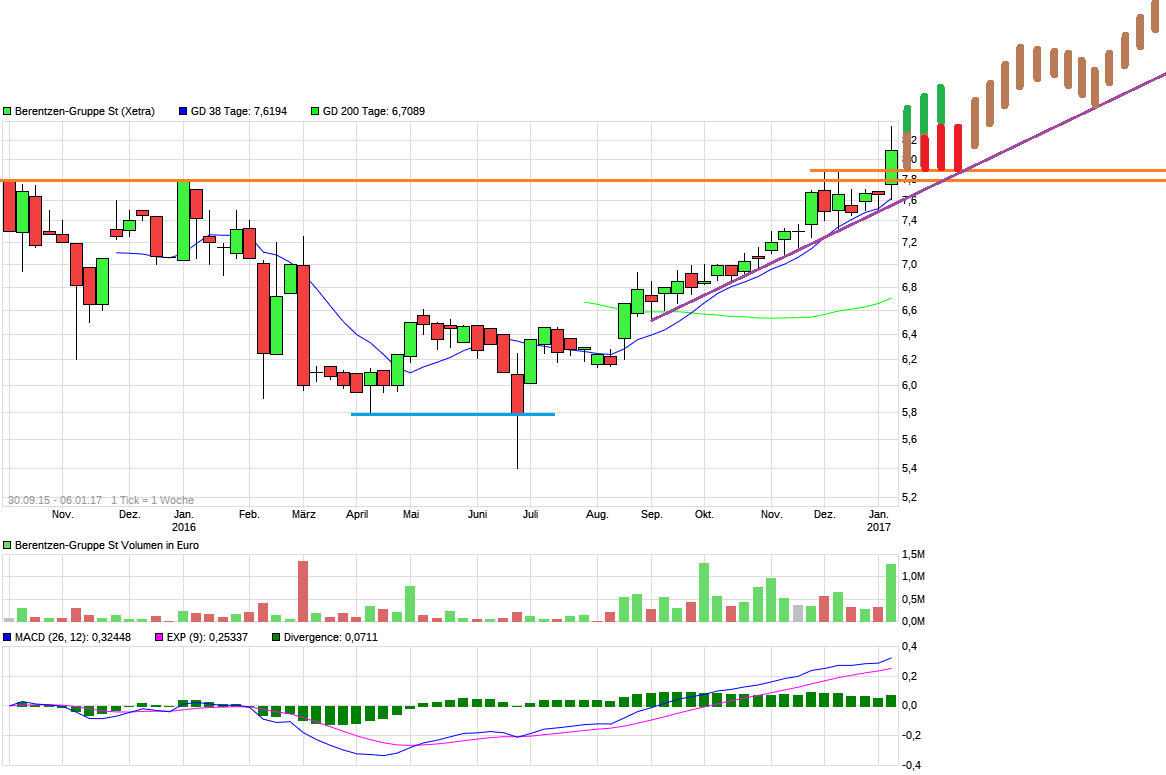Click the blue GD 38 Tage legend square

coord(183,112)
